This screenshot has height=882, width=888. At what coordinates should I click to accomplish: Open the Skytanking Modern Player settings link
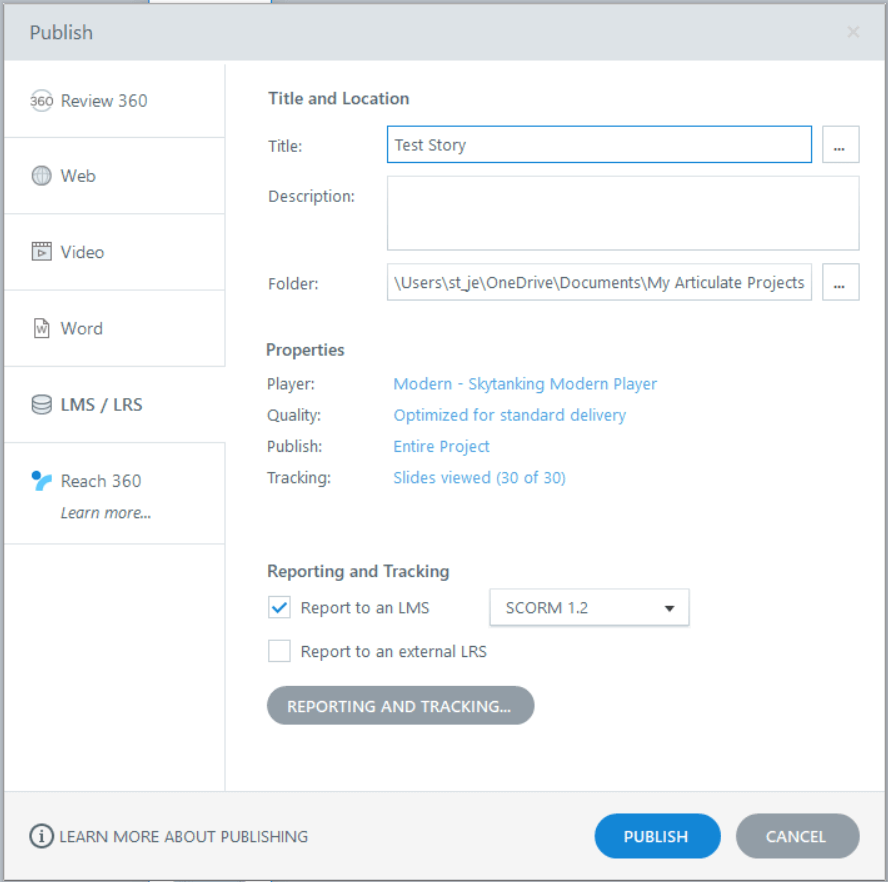coord(525,384)
